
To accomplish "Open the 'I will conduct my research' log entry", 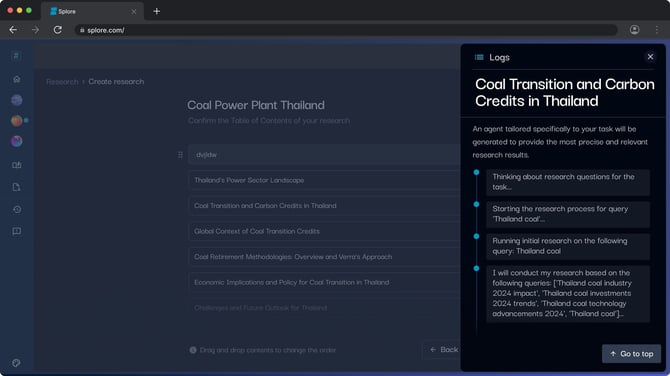I will (x=568, y=294).
